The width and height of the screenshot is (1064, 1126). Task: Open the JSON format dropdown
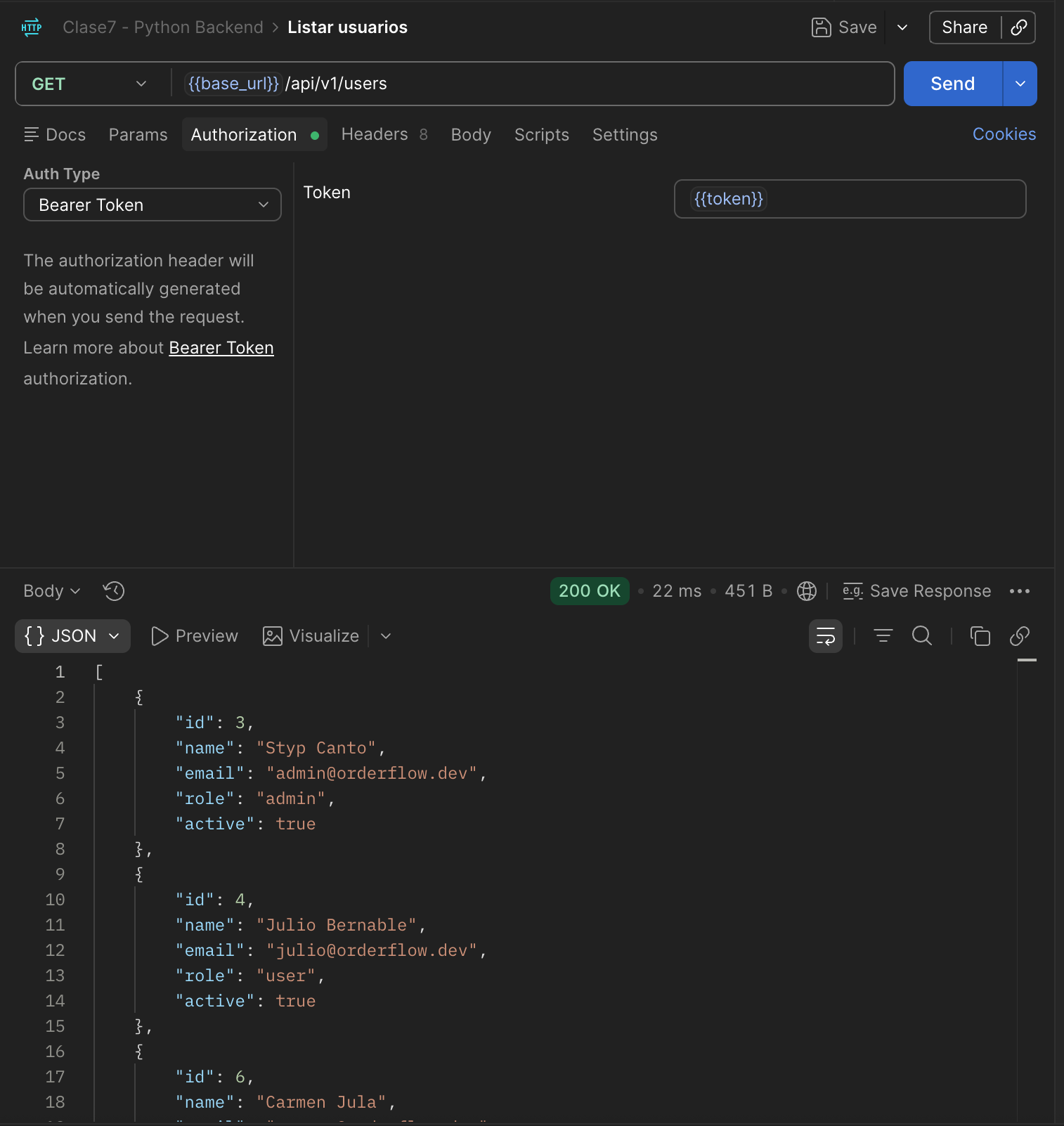click(x=72, y=636)
